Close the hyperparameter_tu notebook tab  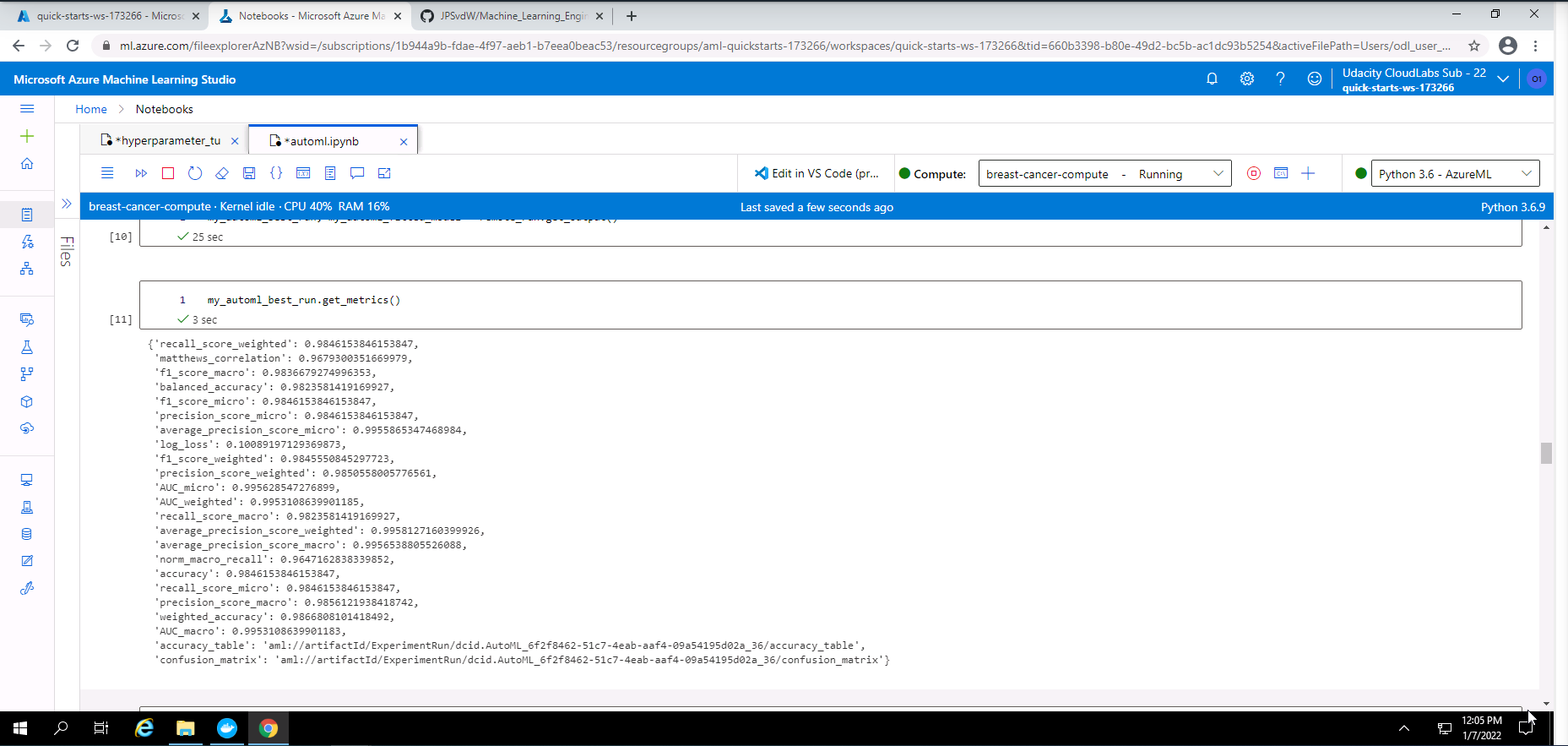pos(235,141)
